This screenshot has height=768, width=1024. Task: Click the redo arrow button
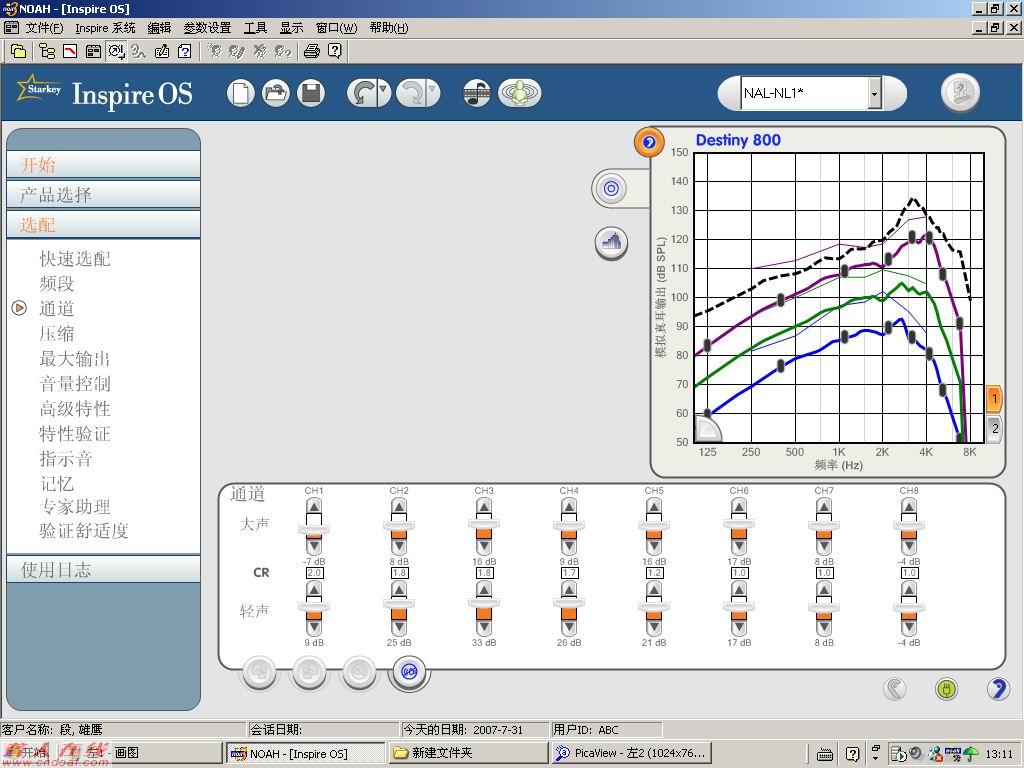tap(411, 93)
